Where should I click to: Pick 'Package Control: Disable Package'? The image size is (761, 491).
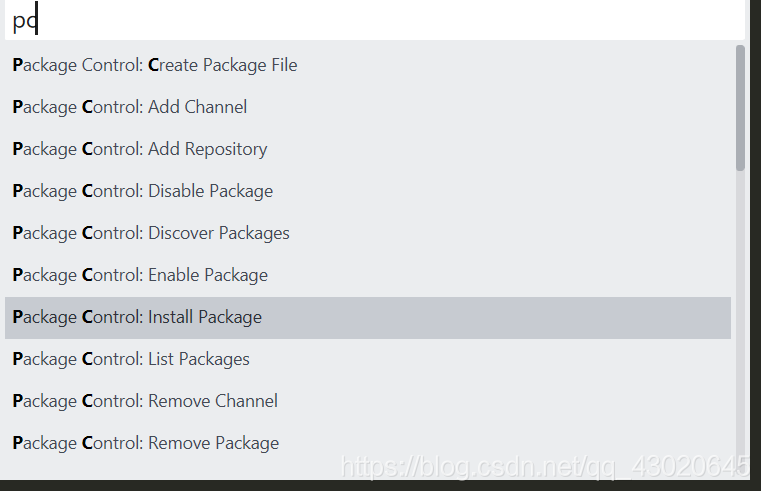pyautogui.click(x=368, y=191)
